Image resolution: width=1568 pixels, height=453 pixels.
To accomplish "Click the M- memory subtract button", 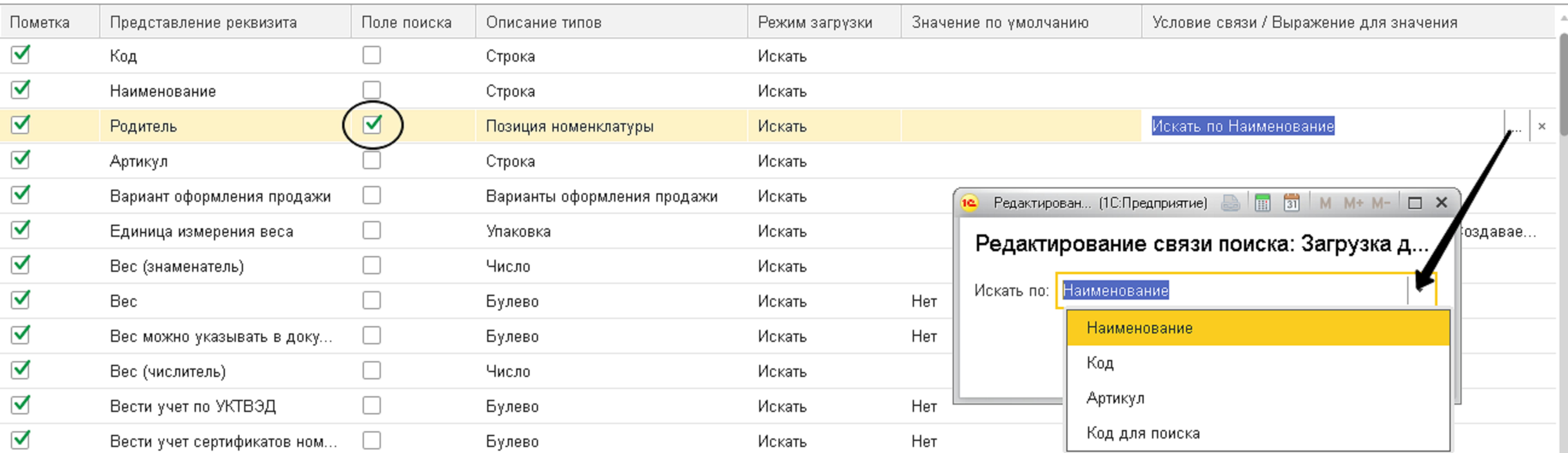I will (1381, 203).
